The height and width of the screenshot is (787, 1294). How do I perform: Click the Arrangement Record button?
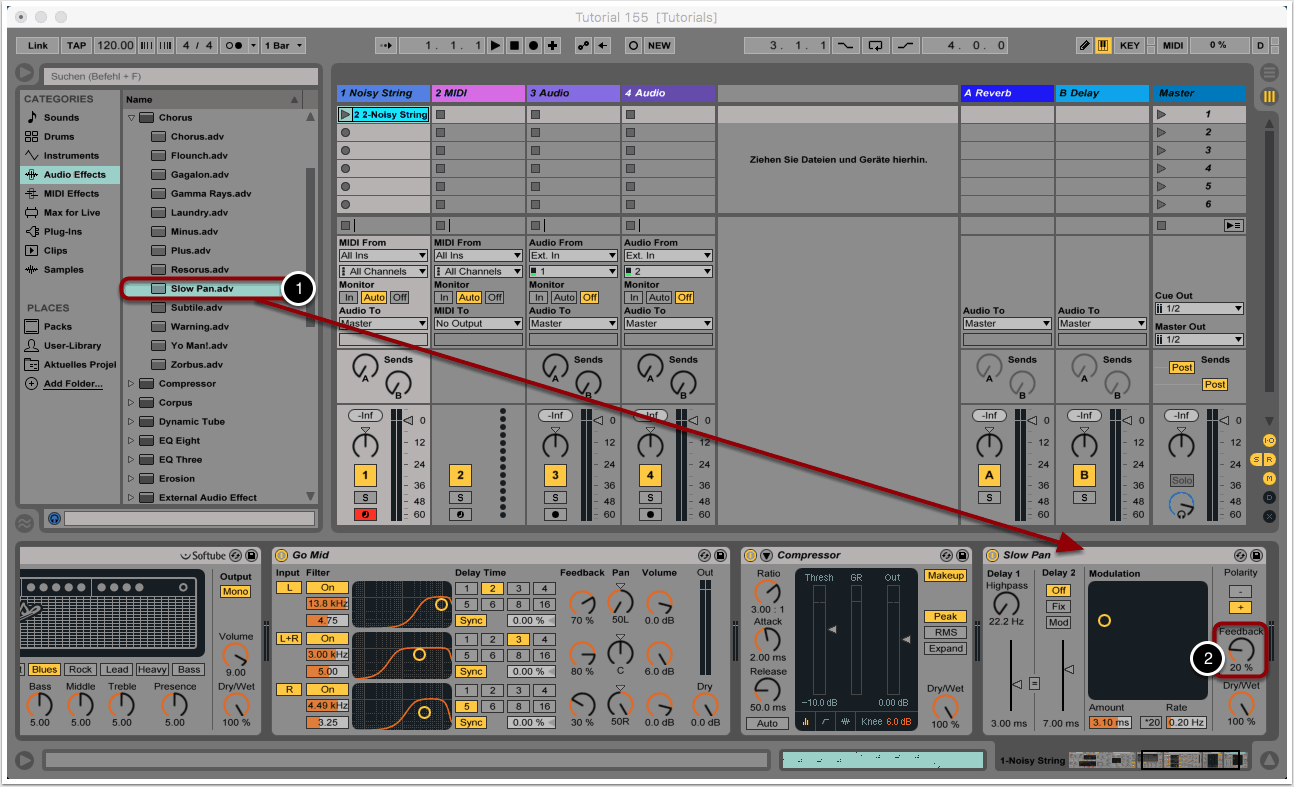point(533,46)
